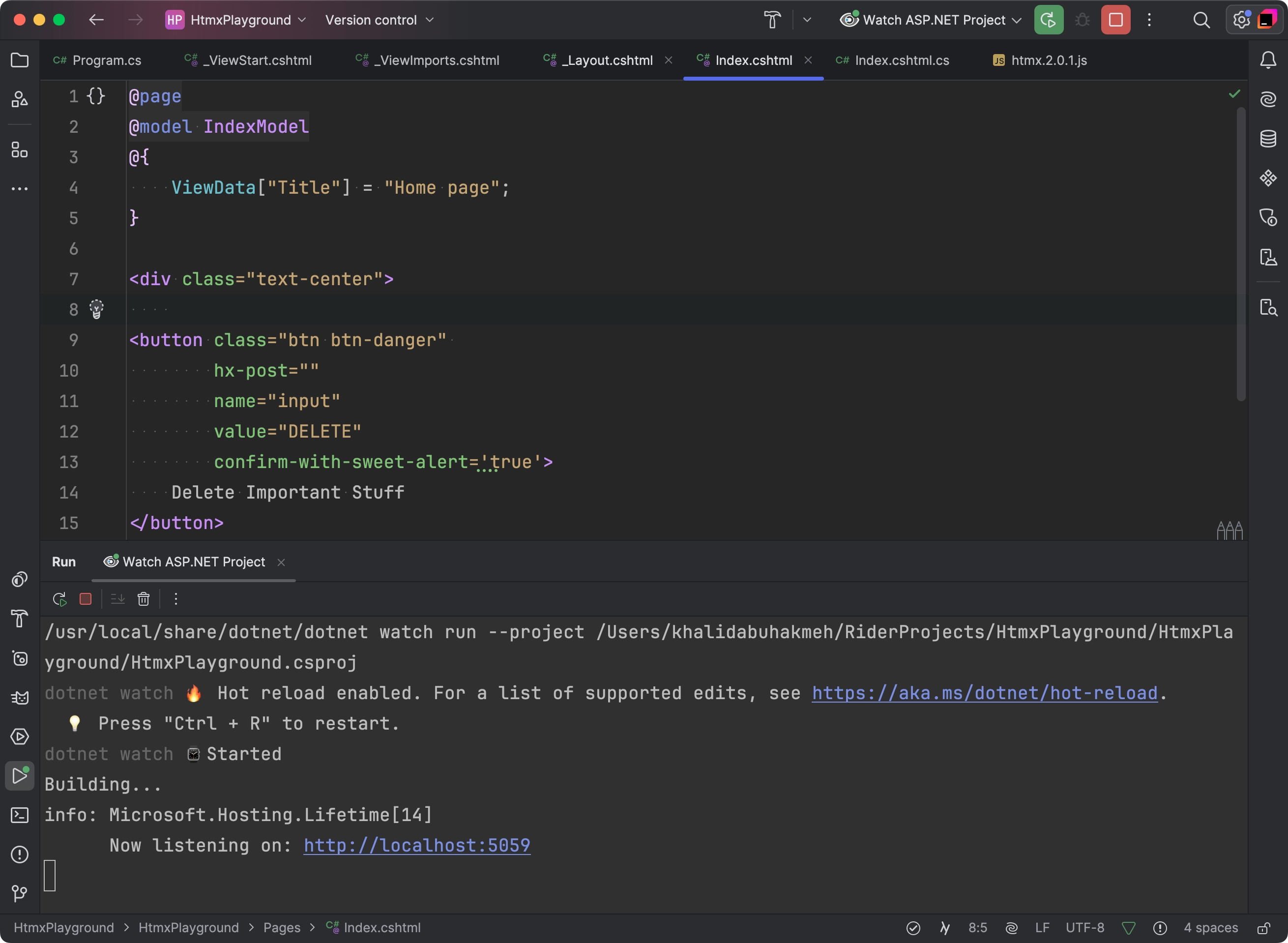Open the localhost:5059 link in console
Screen dimensions: 1288x943
[x=416, y=845]
